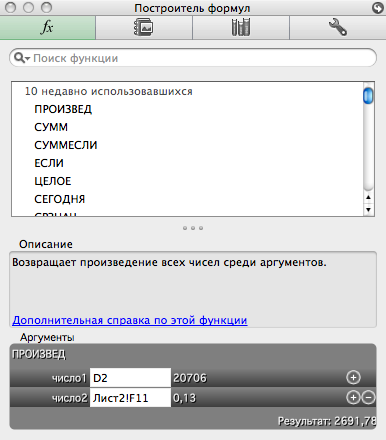
Task: Remove число2 argument with minus button
Action: 368,397
